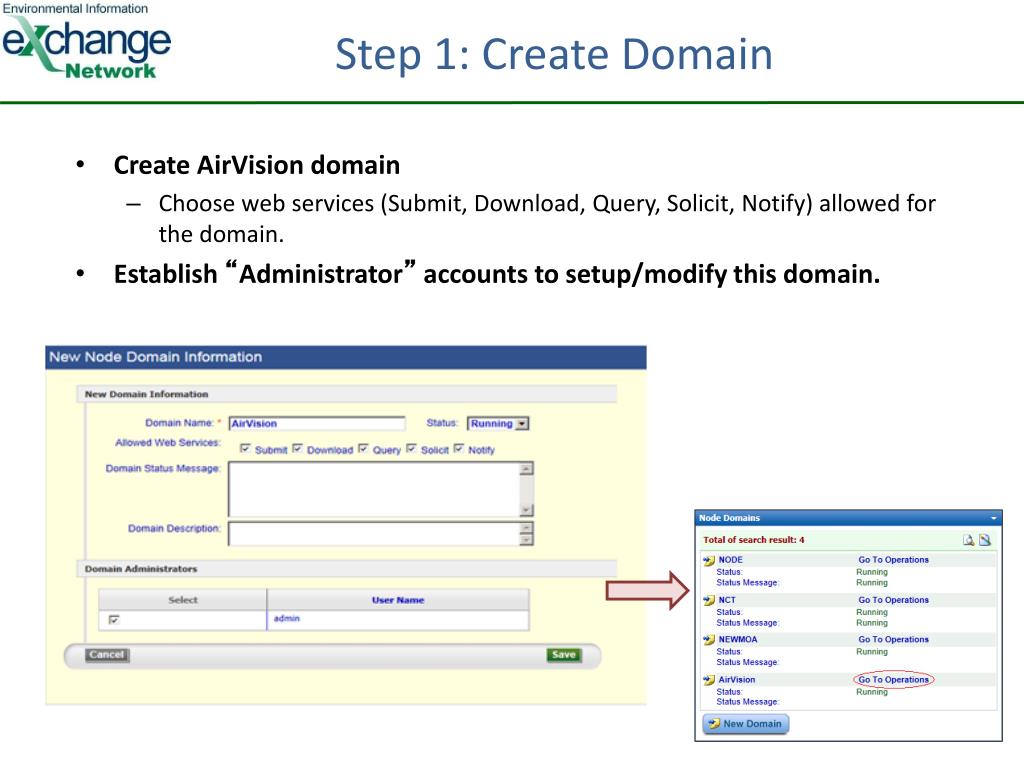Click the admin user name cell

pyautogui.click(x=398, y=619)
